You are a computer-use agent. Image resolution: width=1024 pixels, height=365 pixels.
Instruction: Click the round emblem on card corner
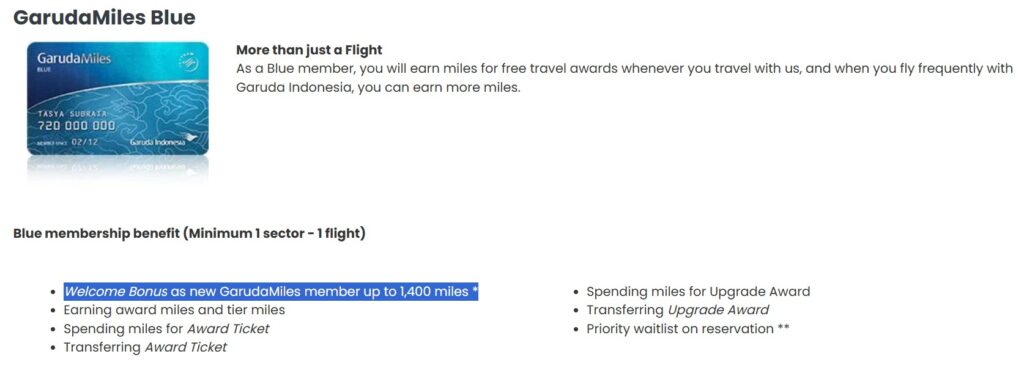coord(187,59)
